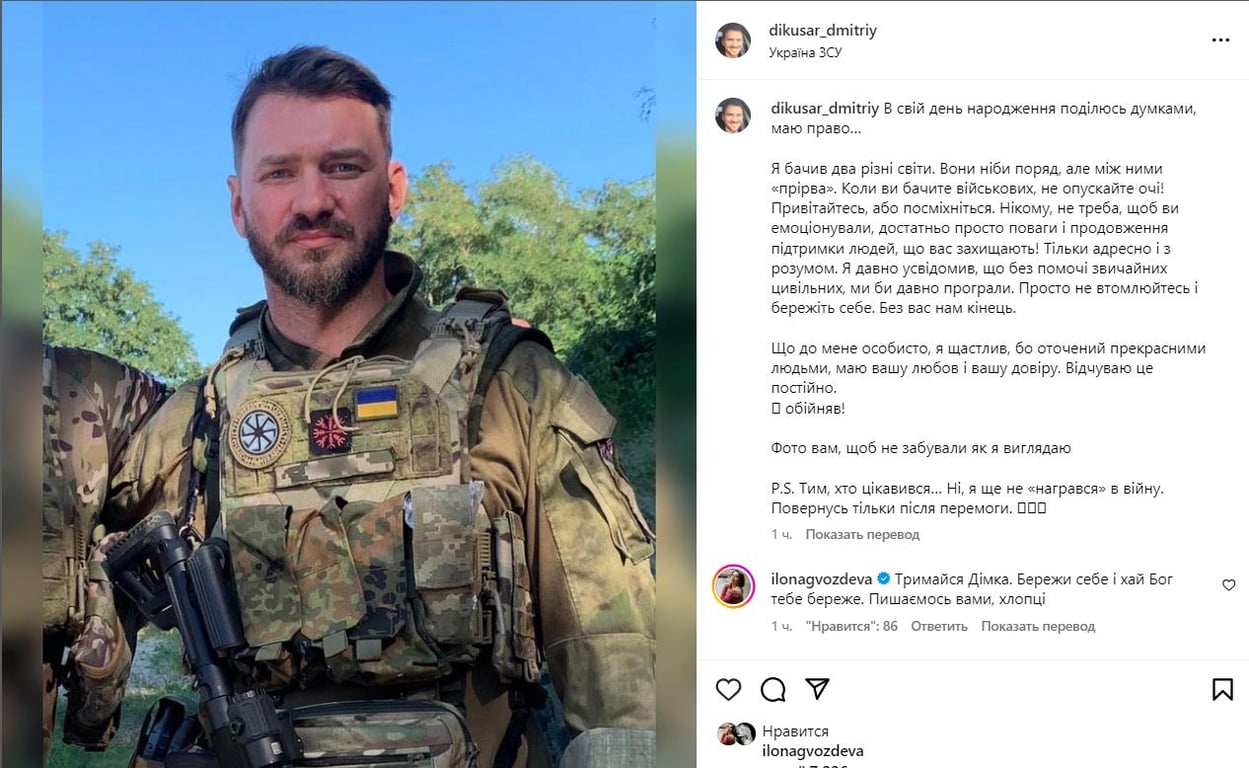
Task: Open ilonagvozdeva username in comment
Action: pos(820,579)
